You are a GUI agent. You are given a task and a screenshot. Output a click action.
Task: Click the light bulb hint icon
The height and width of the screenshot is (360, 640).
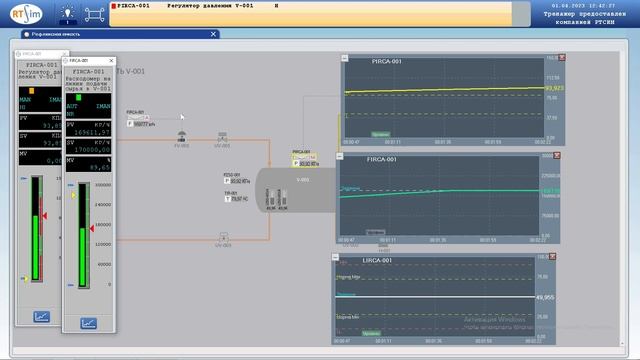coord(67,14)
